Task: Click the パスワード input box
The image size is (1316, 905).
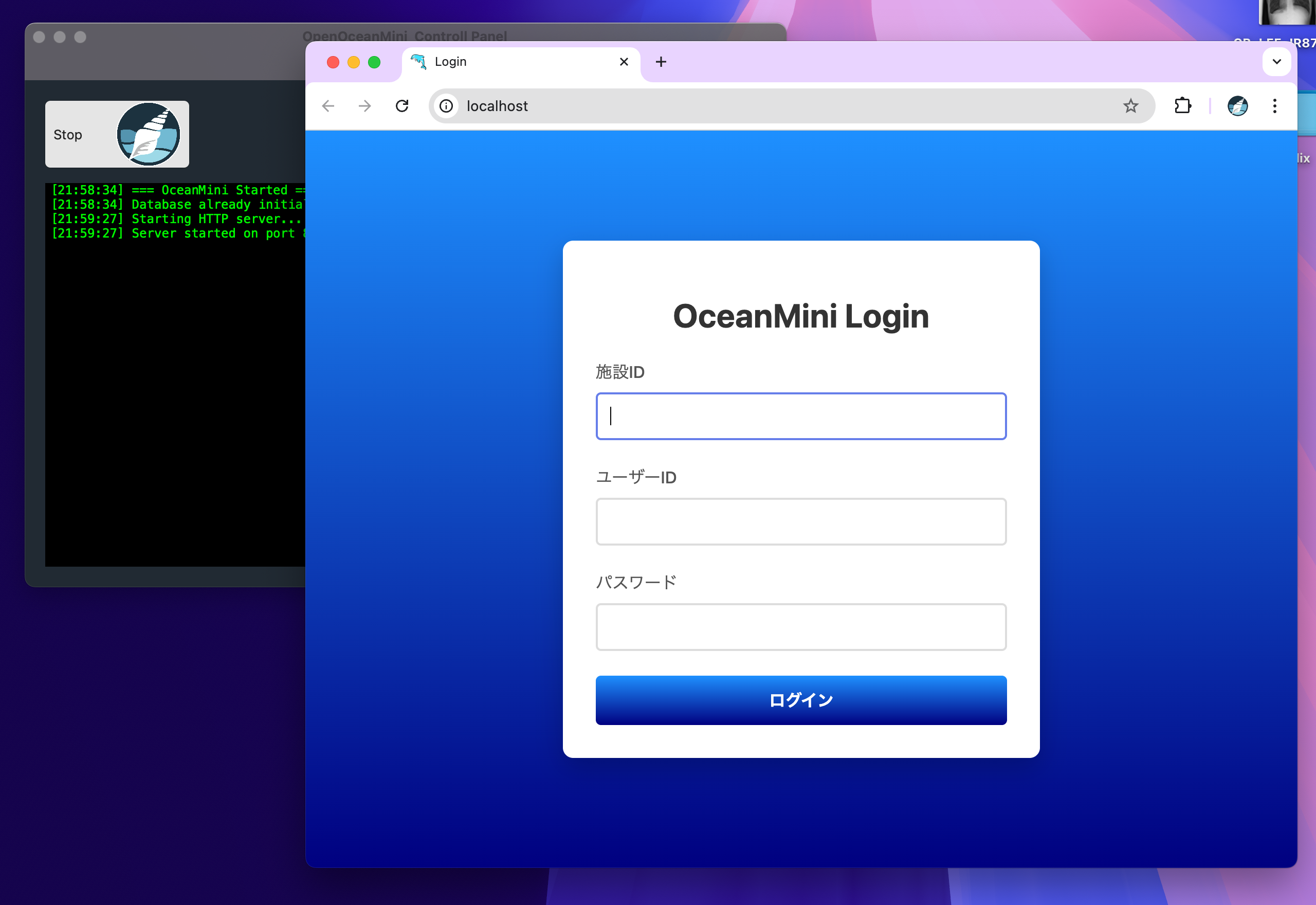Action: point(801,627)
